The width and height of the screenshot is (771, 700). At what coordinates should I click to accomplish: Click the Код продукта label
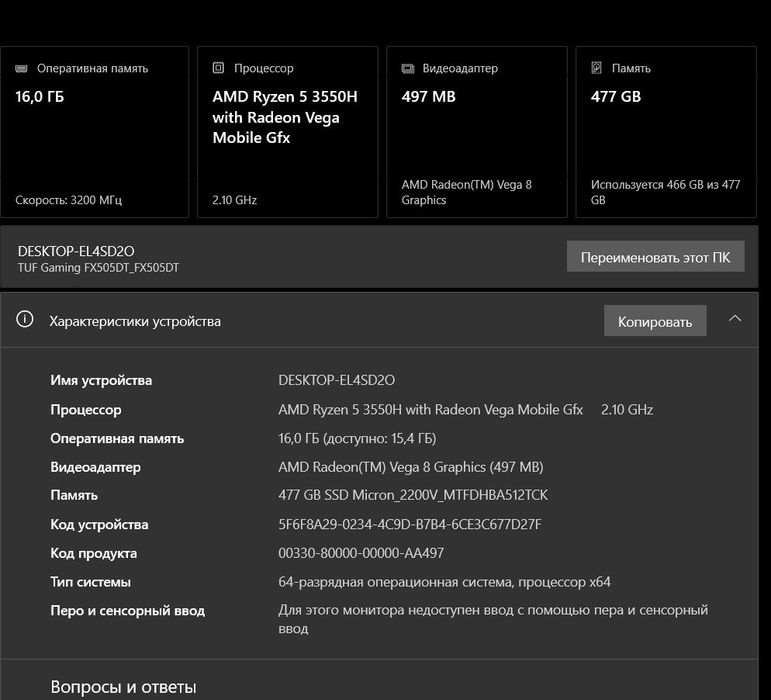93,554
